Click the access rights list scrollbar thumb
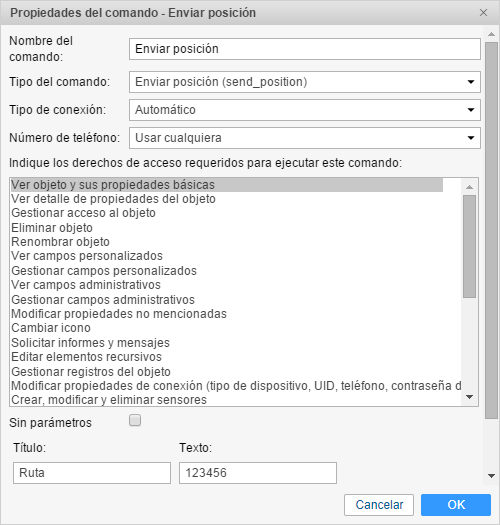Screen dimensions: 500x525 pos(470,246)
